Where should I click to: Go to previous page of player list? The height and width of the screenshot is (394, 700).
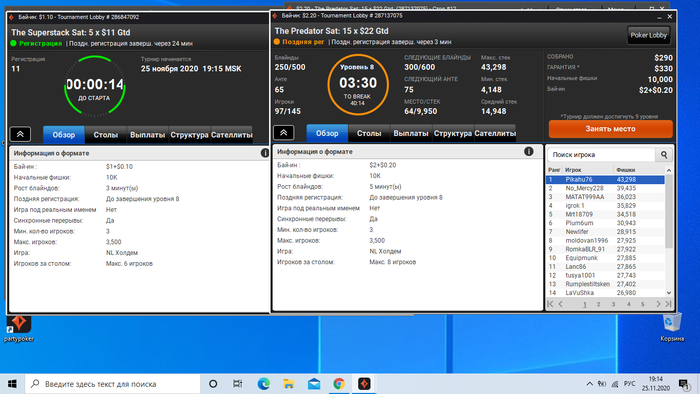(561, 304)
